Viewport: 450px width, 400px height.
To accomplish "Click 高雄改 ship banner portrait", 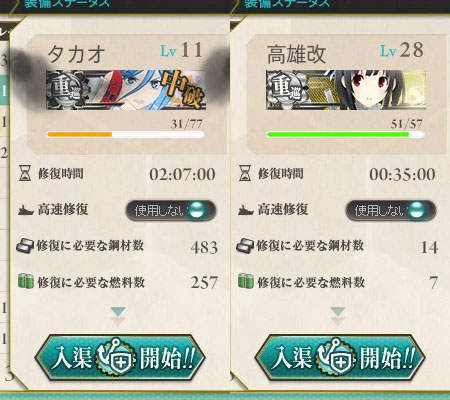I will (x=346, y=90).
